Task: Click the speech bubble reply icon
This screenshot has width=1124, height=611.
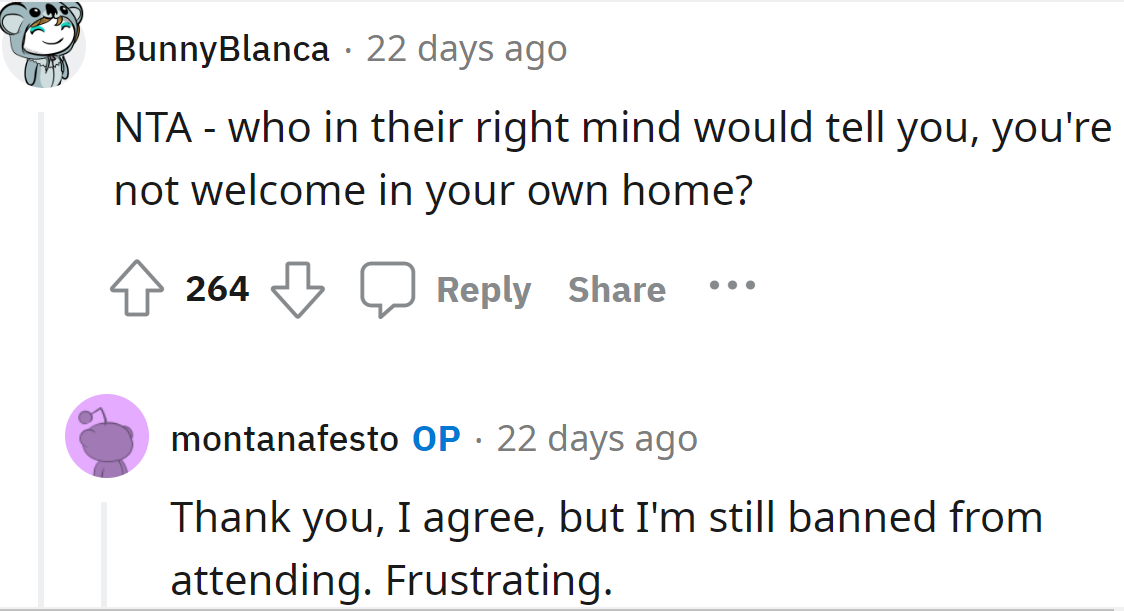Action: click(x=388, y=290)
